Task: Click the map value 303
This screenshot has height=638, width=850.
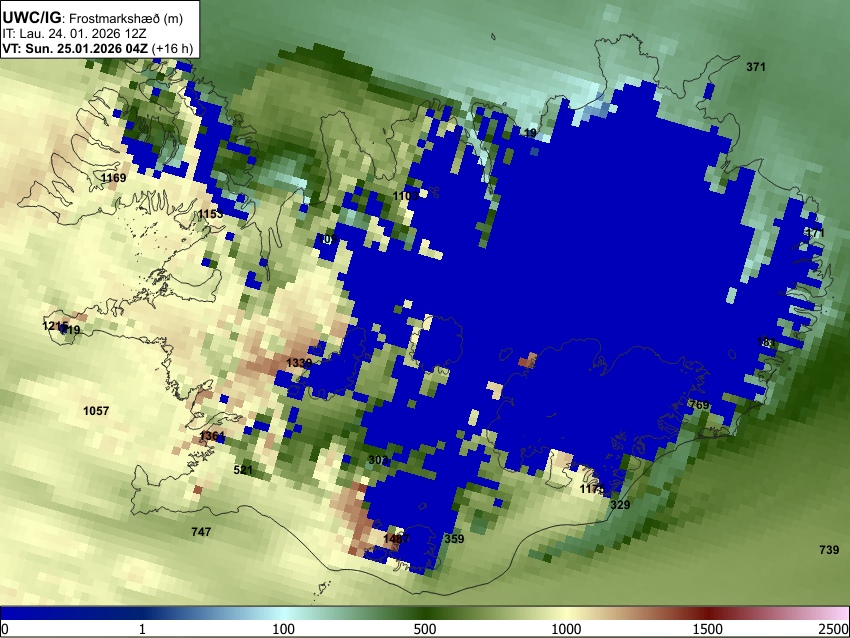Action: tap(378, 460)
